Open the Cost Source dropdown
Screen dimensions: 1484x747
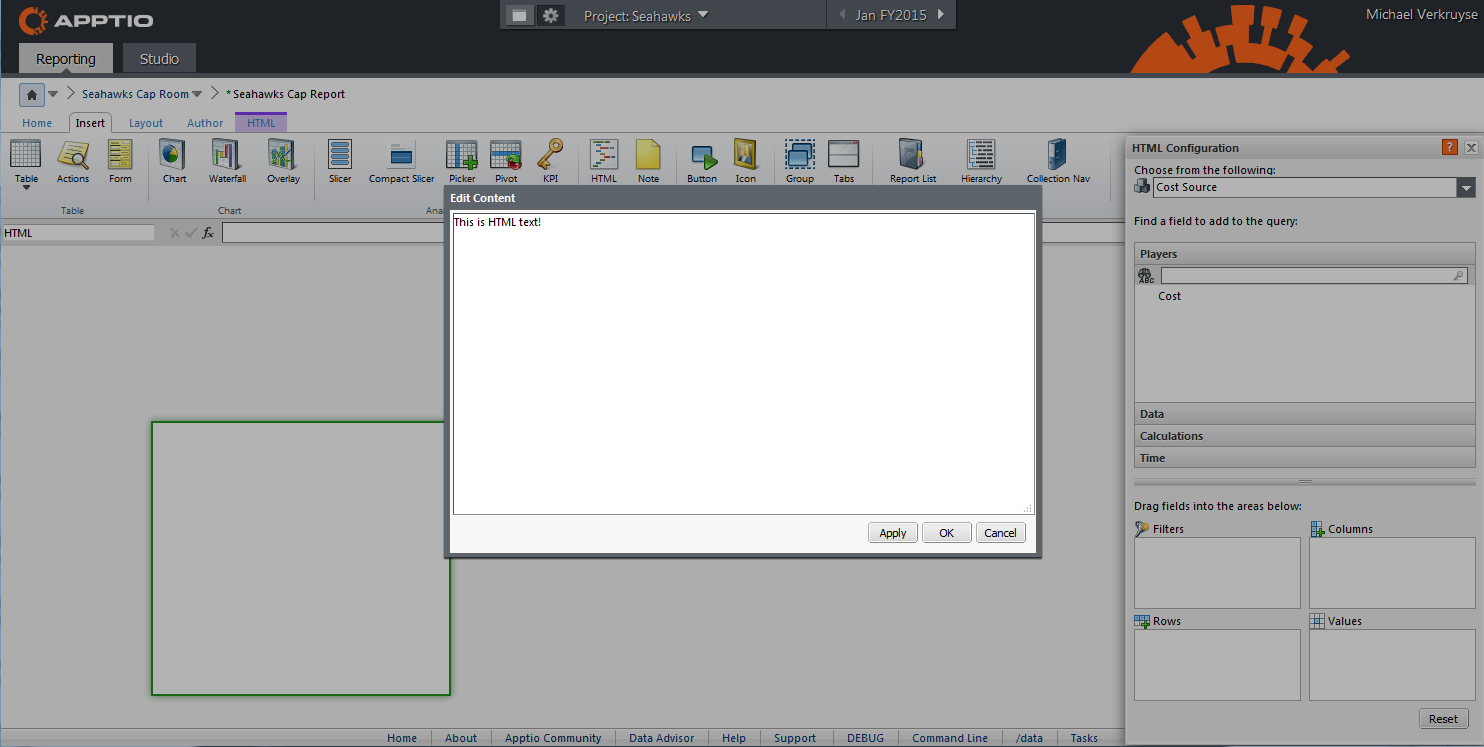tap(1466, 188)
